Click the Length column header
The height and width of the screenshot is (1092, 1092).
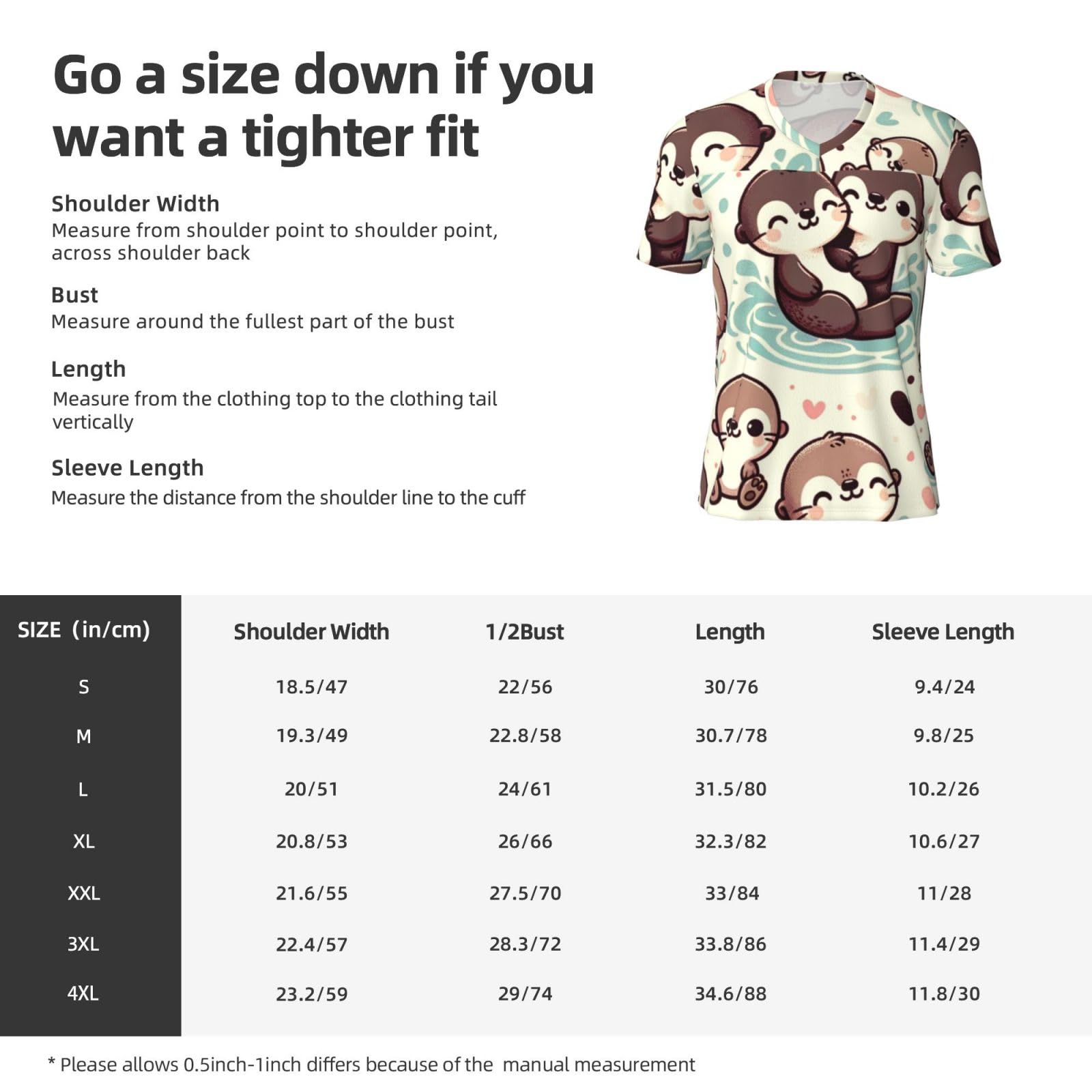pos(730,633)
